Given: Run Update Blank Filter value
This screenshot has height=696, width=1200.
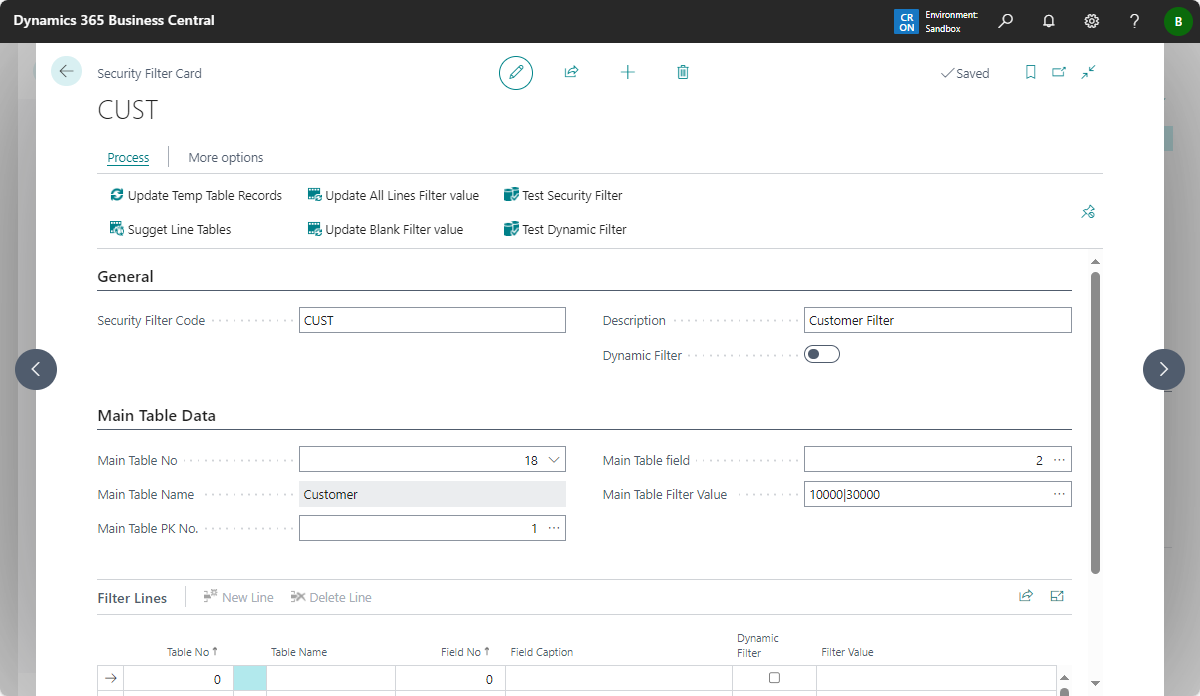Looking at the screenshot, I should coord(385,229).
